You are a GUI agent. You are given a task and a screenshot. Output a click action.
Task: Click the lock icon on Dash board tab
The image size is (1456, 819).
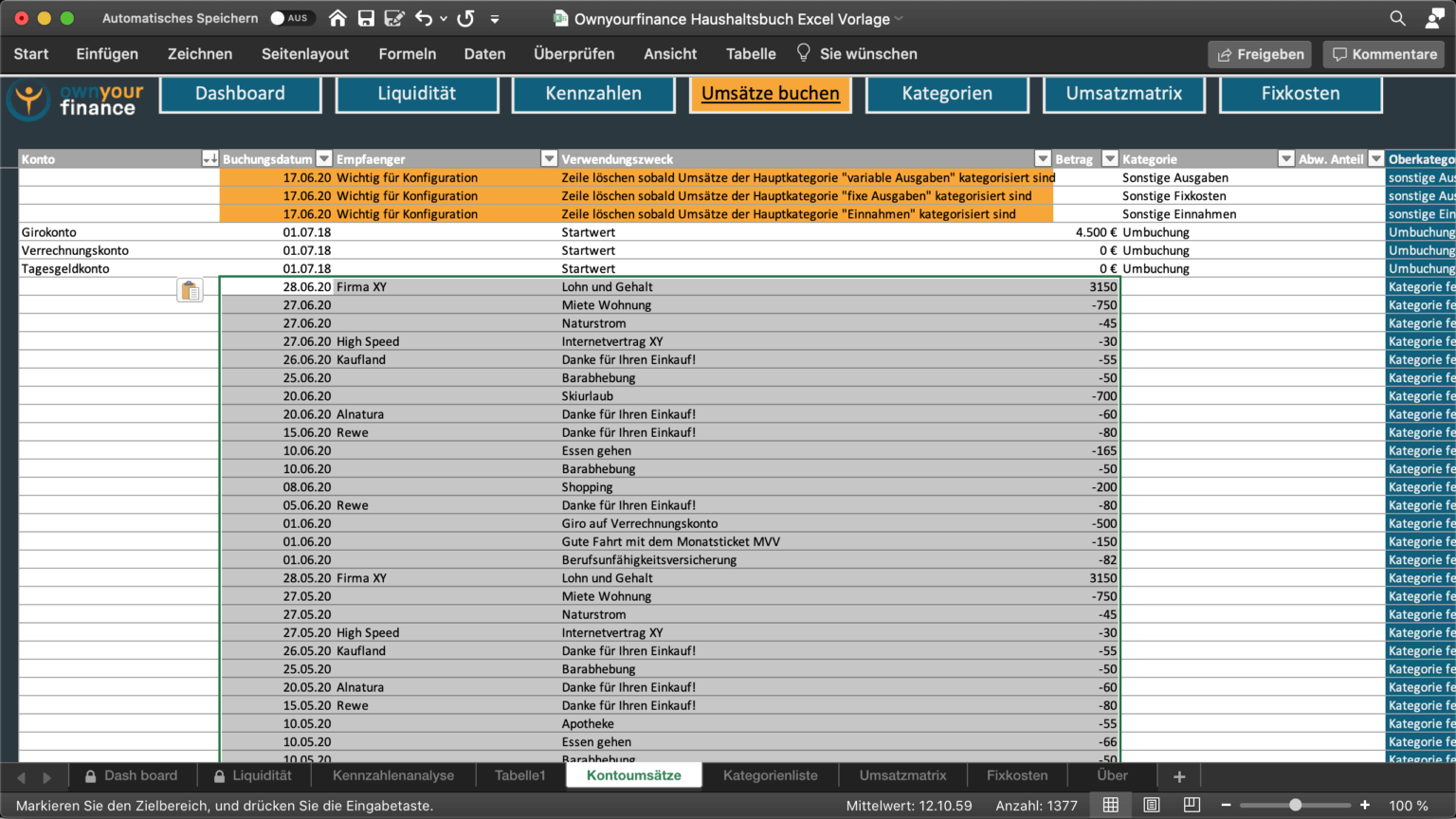tap(90, 776)
